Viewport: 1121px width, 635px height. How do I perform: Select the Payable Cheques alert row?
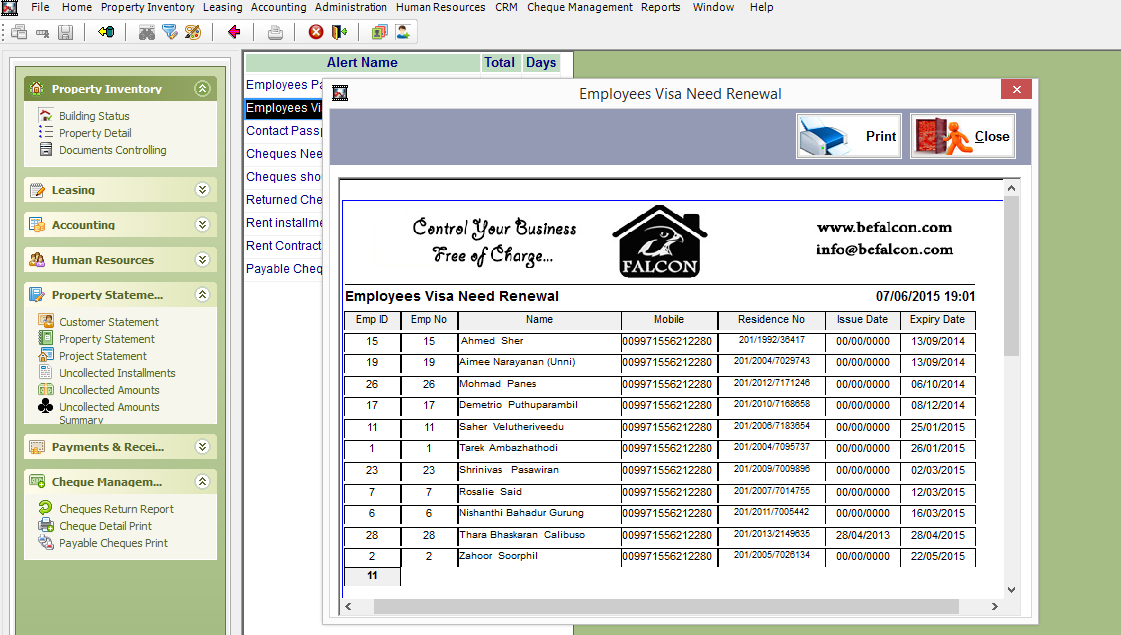click(x=284, y=269)
